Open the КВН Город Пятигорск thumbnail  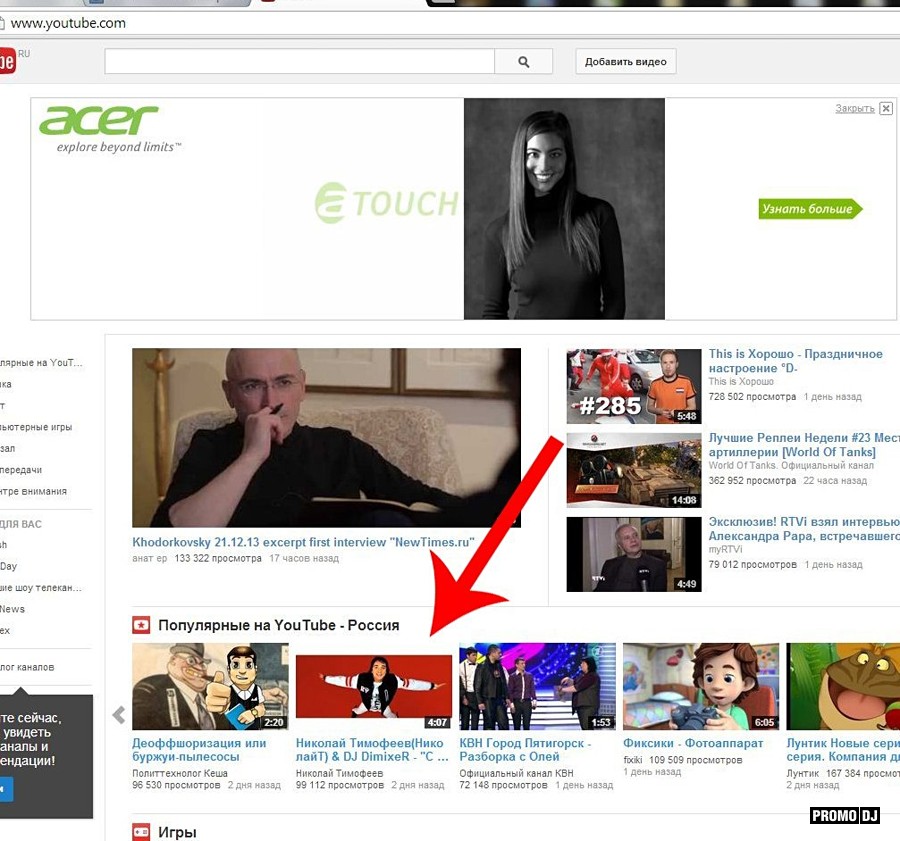click(x=537, y=686)
